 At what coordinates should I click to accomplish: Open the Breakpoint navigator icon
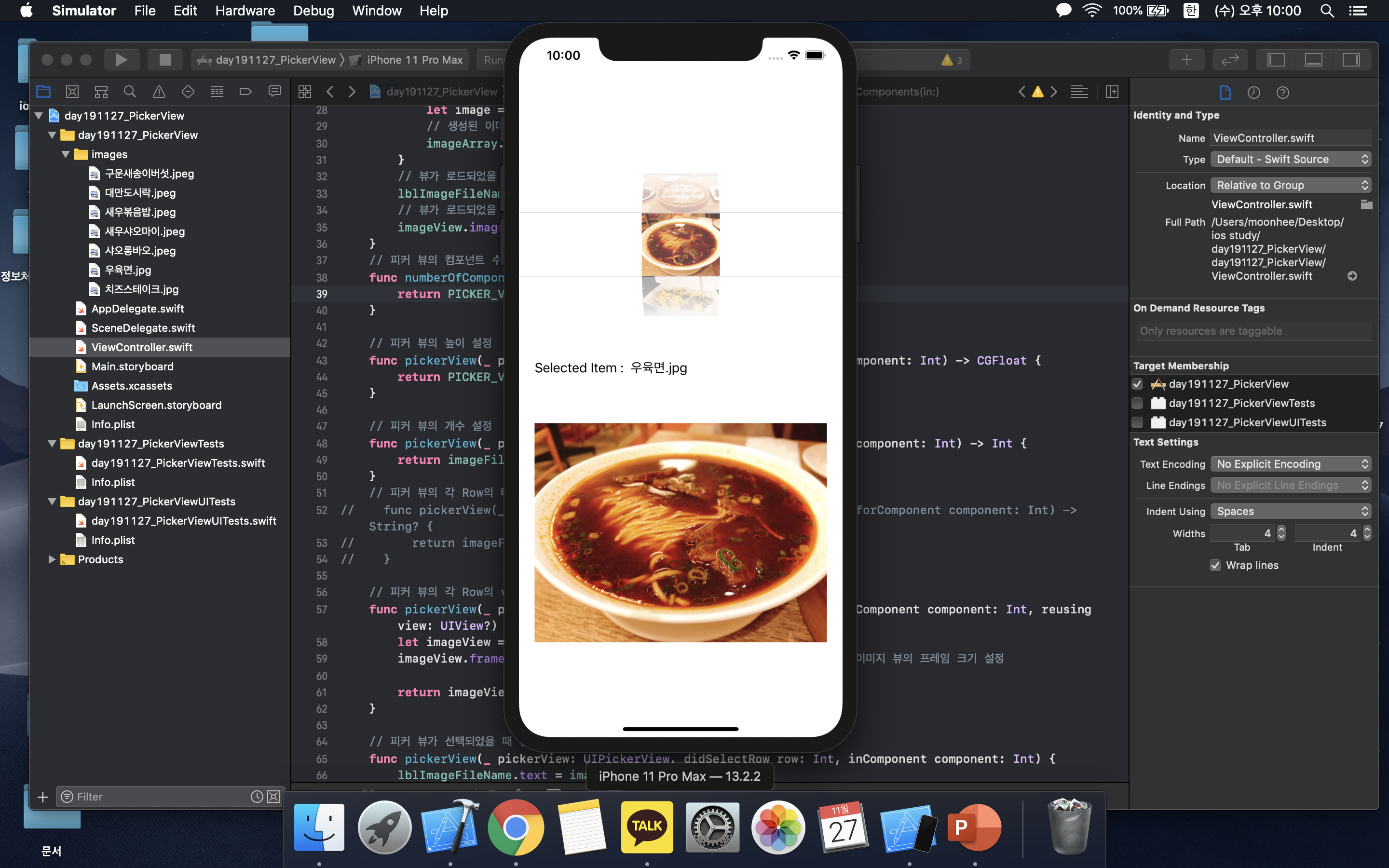click(245, 92)
